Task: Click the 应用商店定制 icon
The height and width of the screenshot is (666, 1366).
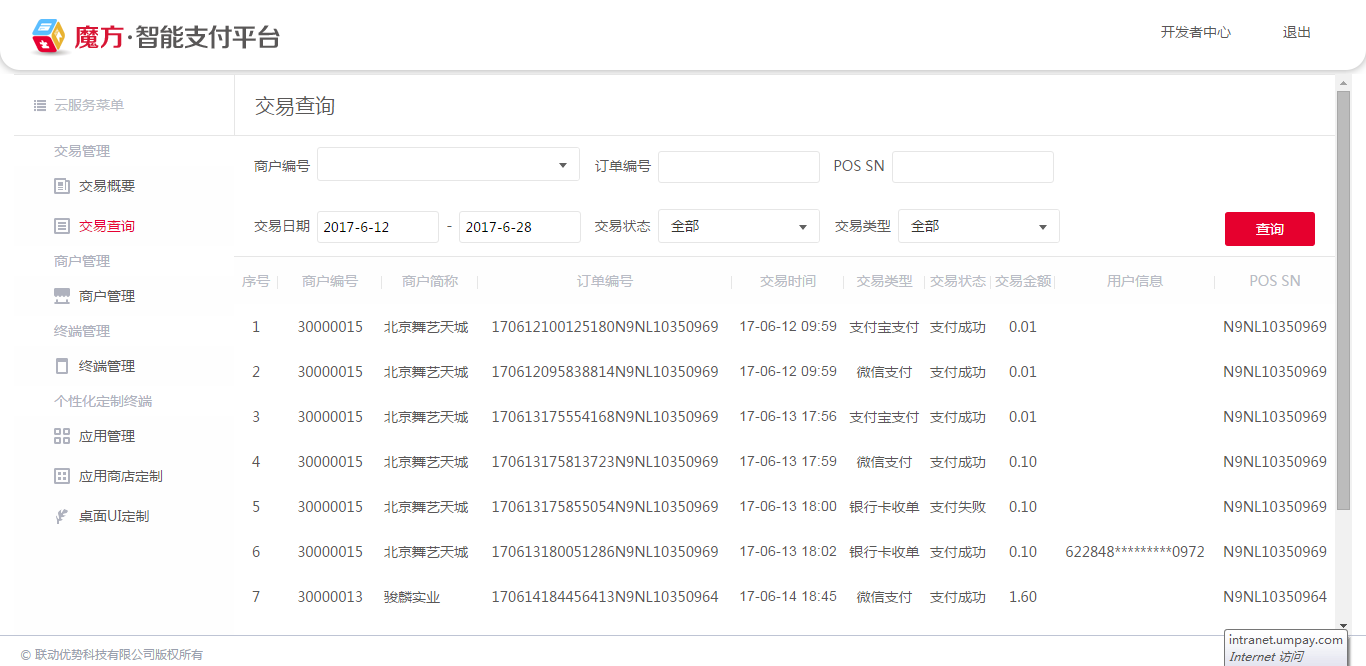Action: 62,476
